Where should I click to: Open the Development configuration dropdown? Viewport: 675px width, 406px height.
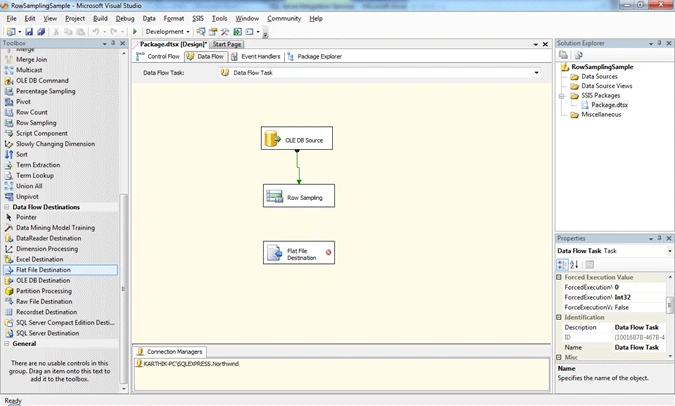(x=167, y=31)
